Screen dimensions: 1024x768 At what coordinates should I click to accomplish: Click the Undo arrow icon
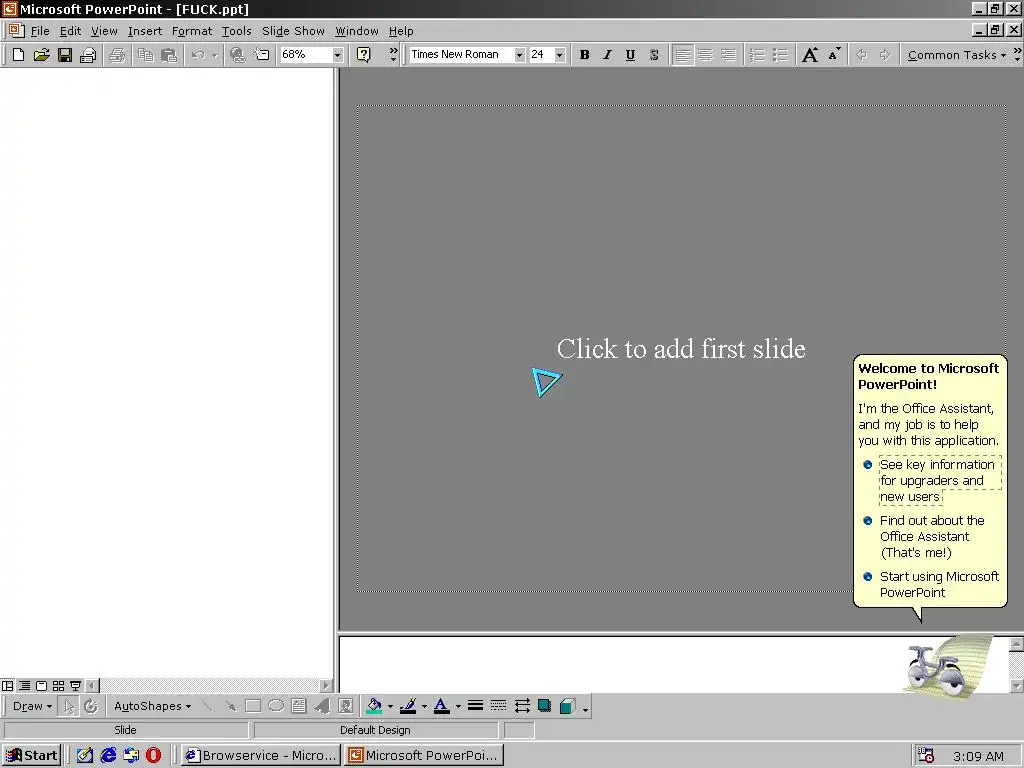pos(198,55)
